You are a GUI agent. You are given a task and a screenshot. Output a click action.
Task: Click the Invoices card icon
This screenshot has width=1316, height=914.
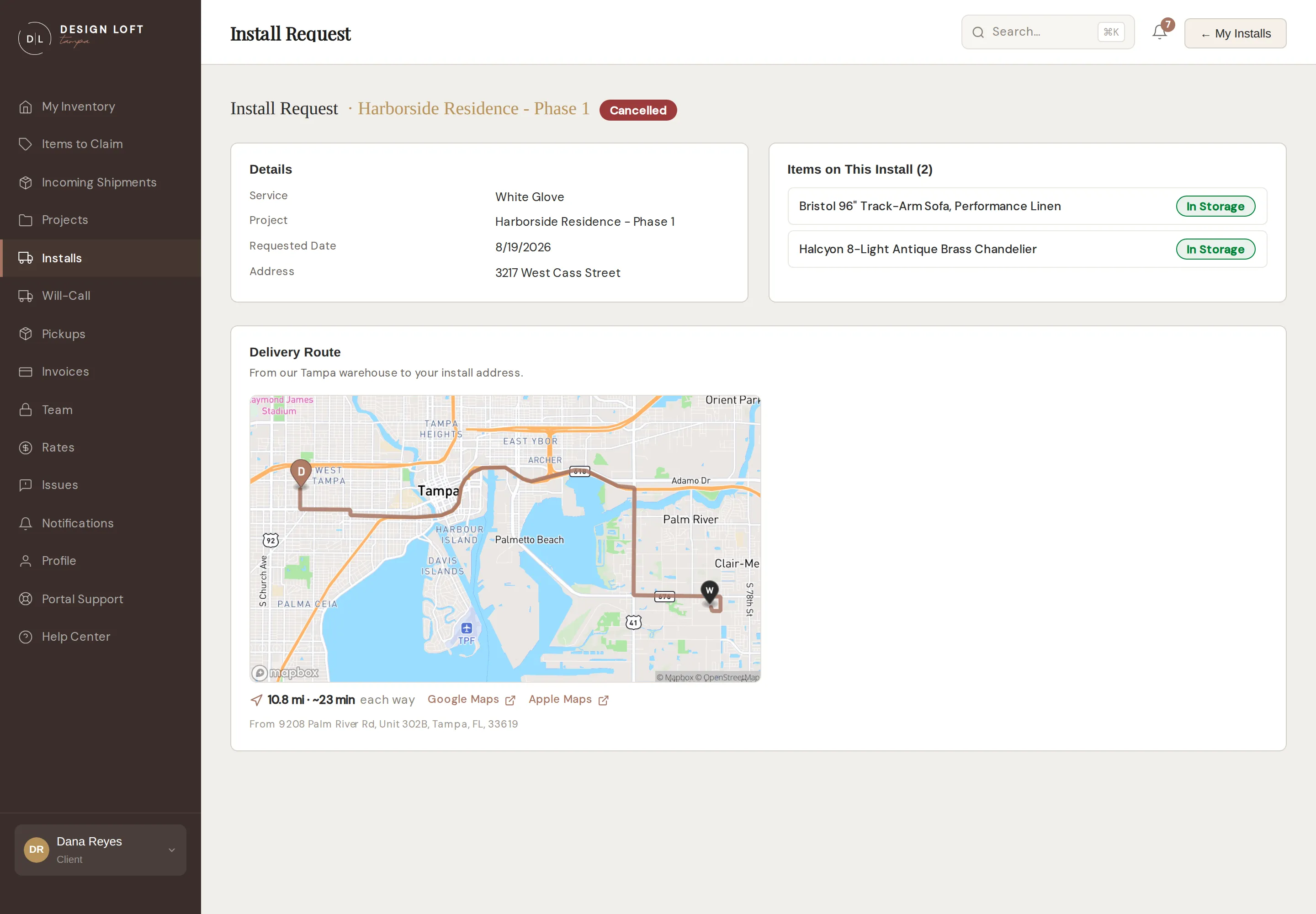25,372
